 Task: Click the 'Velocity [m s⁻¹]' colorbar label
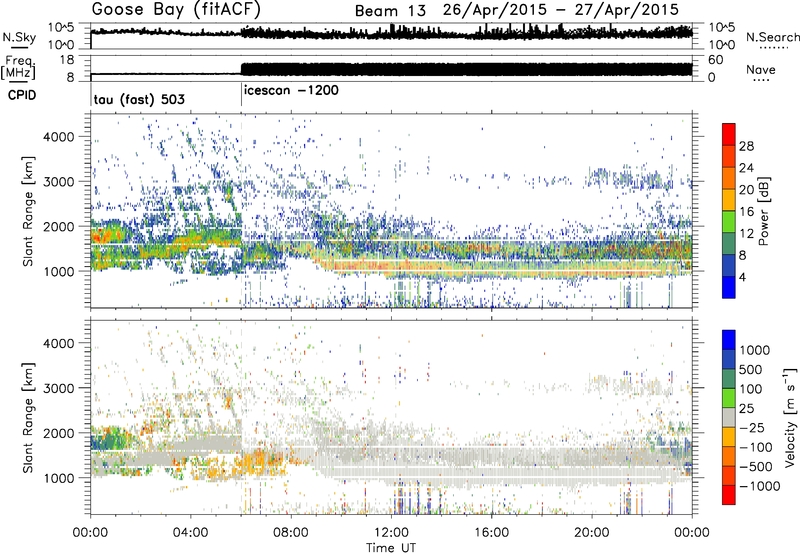point(790,417)
